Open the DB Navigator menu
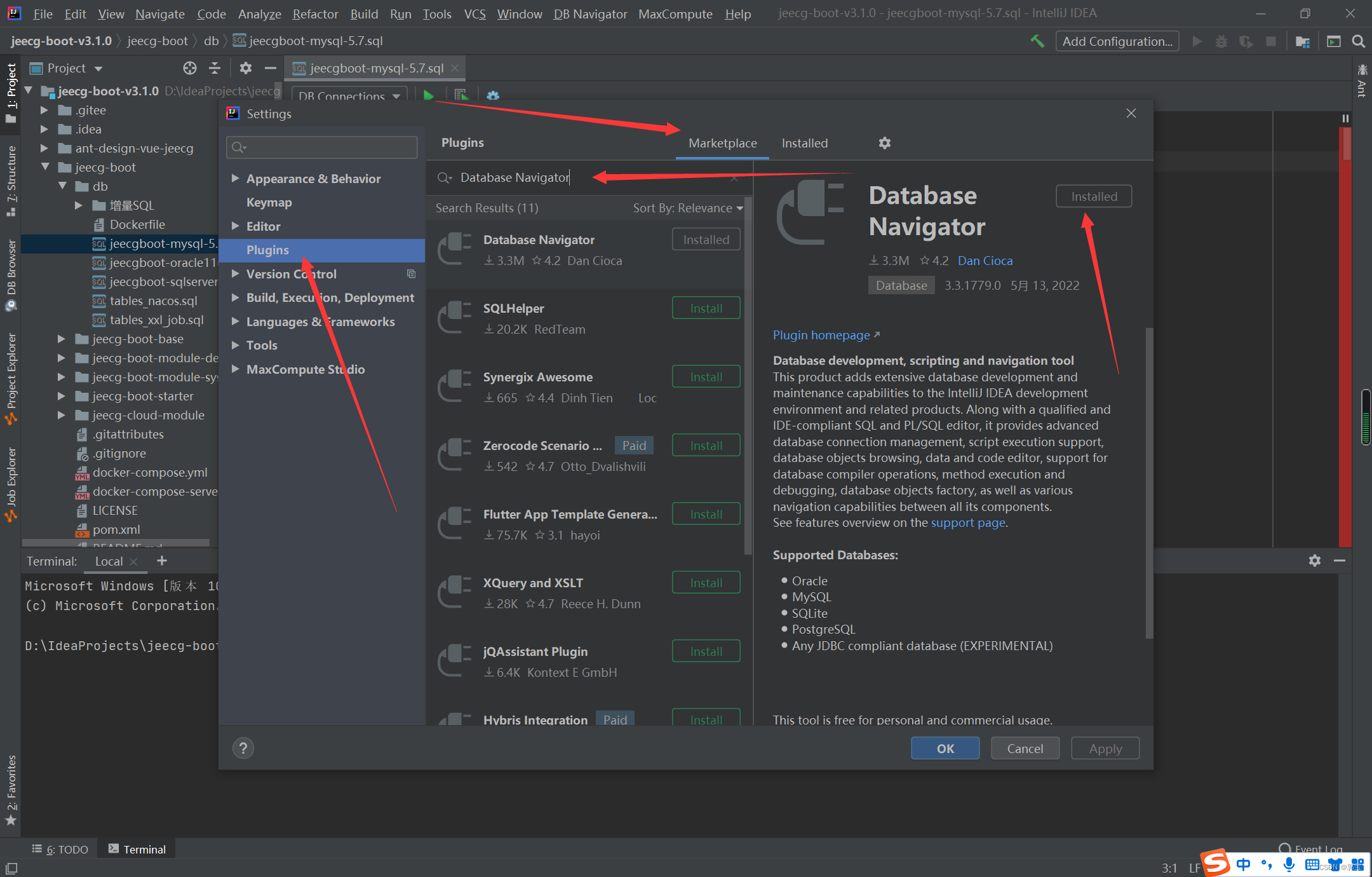1372x877 pixels. click(589, 13)
